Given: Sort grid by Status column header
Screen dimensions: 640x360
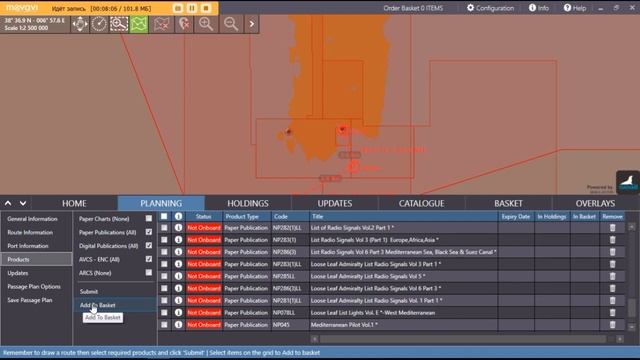Looking at the screenshot, I should (204, 216).
